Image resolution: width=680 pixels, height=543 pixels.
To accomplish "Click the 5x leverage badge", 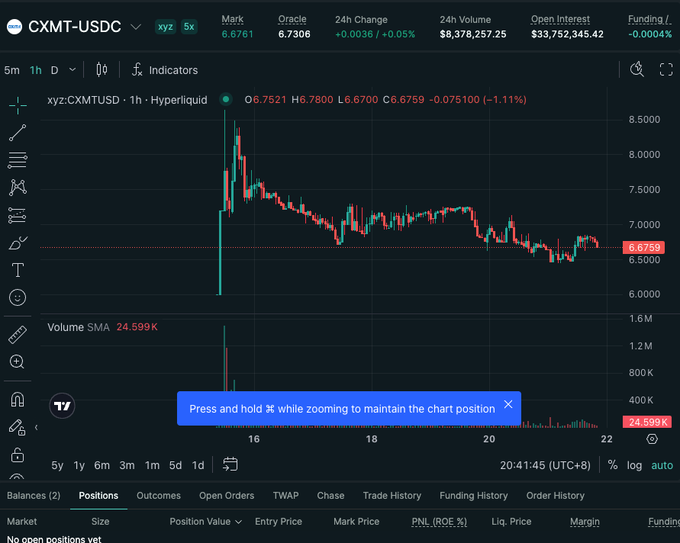I will pos(189,27).
